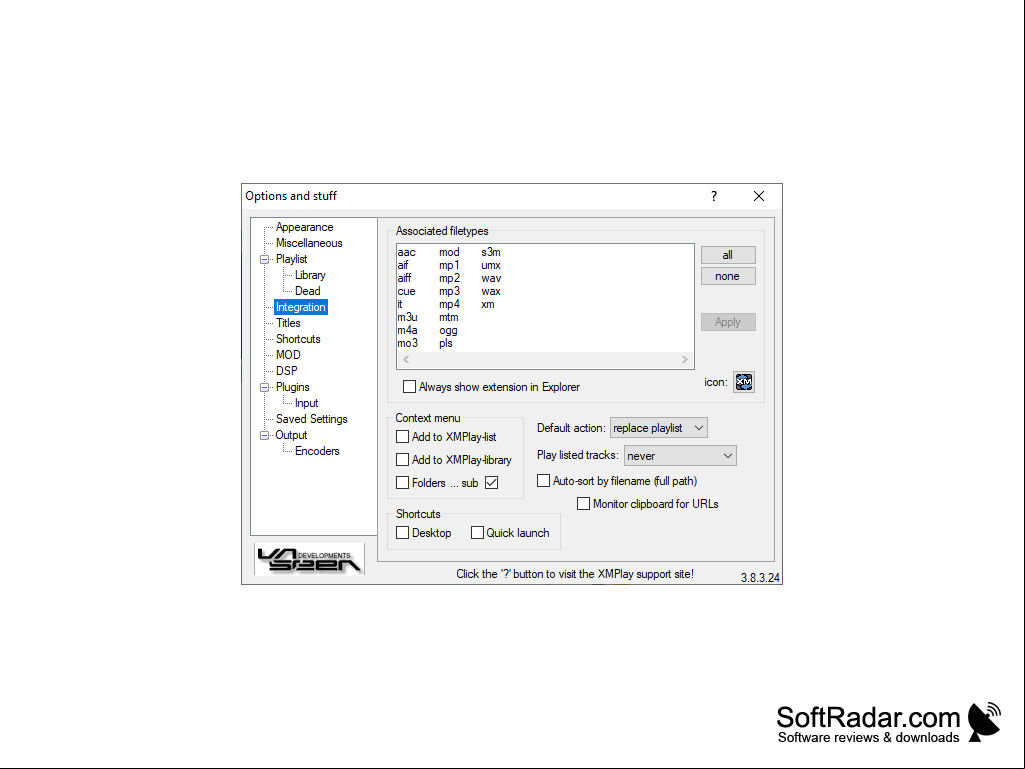
Task: Enable Always show extension in Explorer
Action: [409, 386]
